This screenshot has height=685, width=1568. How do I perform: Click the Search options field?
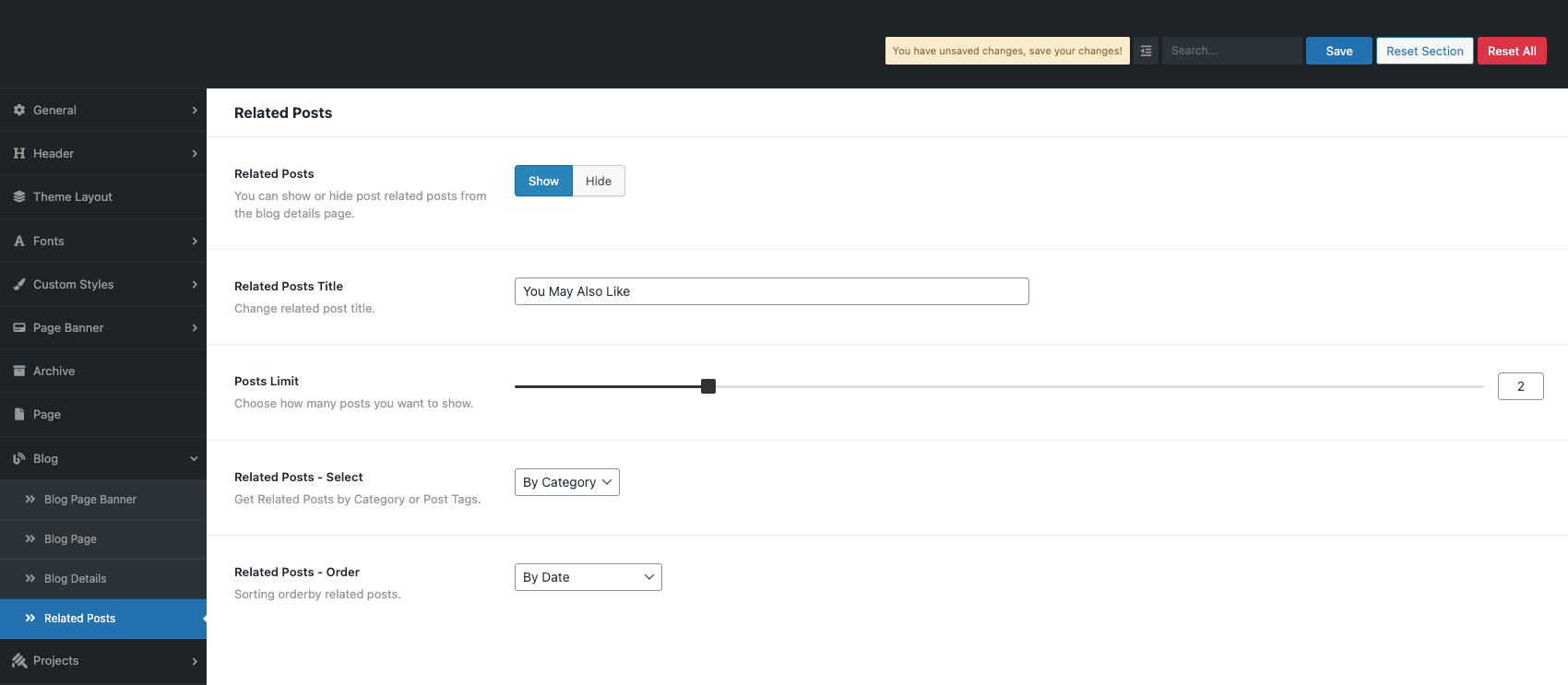[1232, 51]
